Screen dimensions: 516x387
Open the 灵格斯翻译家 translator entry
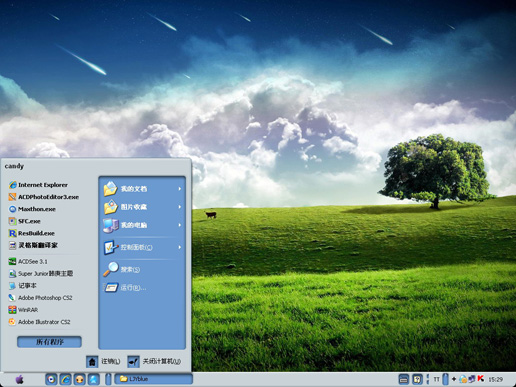click(33, 245)
